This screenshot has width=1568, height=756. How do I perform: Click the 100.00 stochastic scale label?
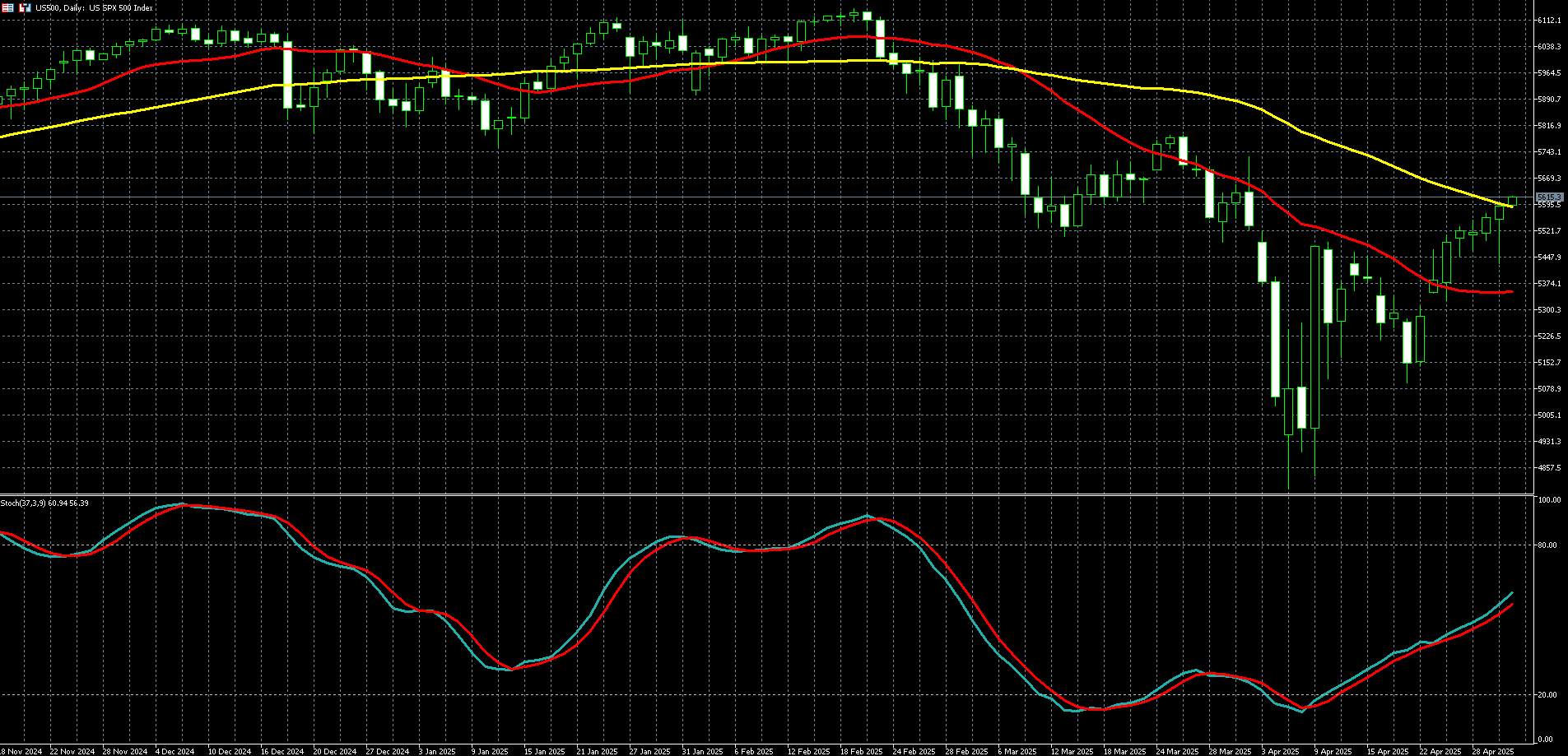[x=1549, y=500]
